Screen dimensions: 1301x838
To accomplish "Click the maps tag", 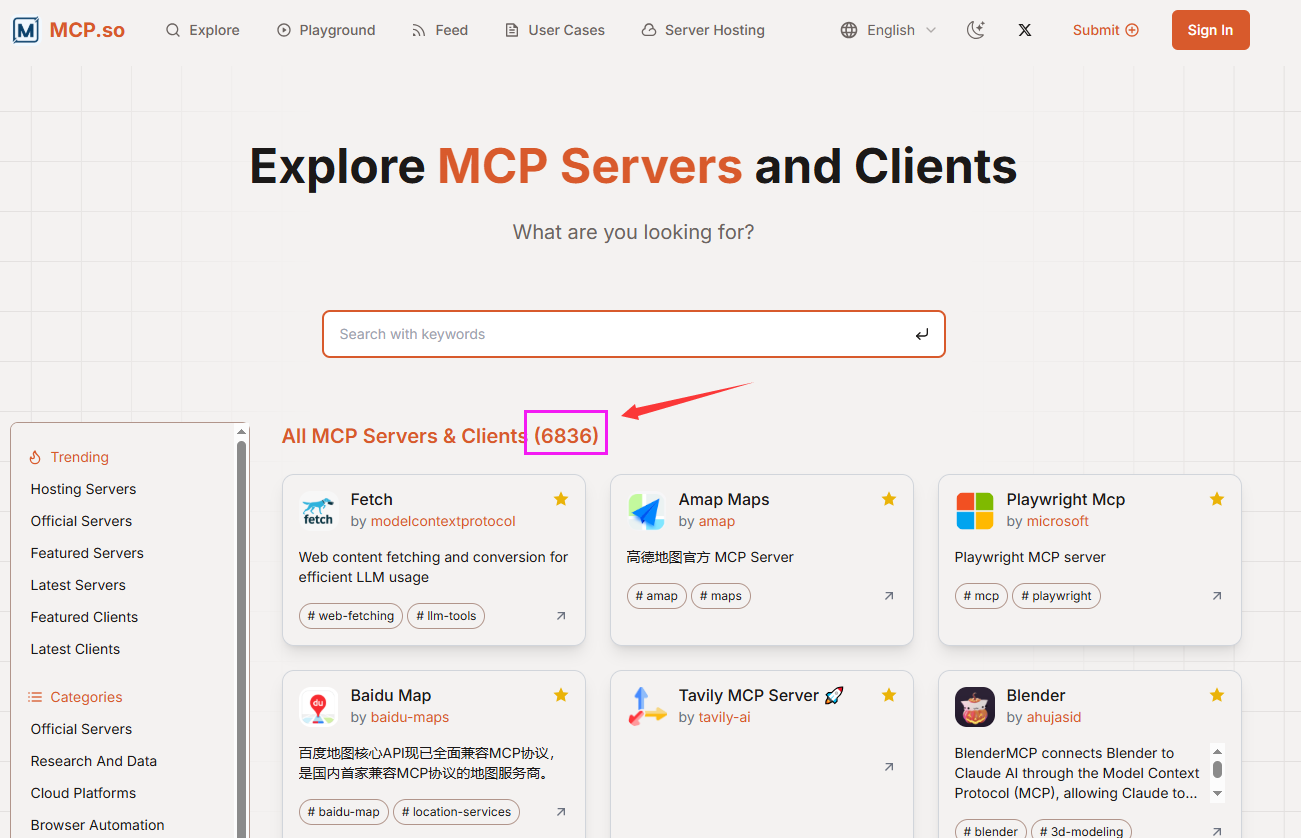I will click(721, 596).
